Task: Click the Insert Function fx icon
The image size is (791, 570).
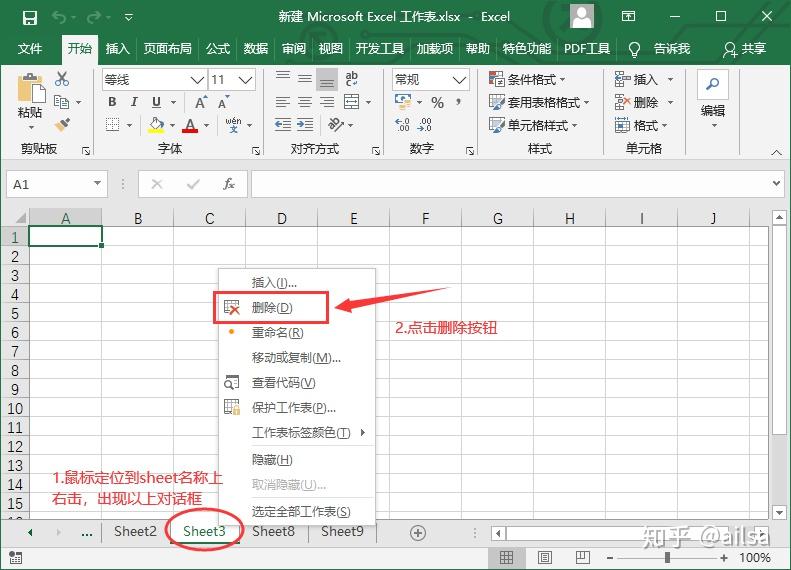Action: (x=229, y=184)
